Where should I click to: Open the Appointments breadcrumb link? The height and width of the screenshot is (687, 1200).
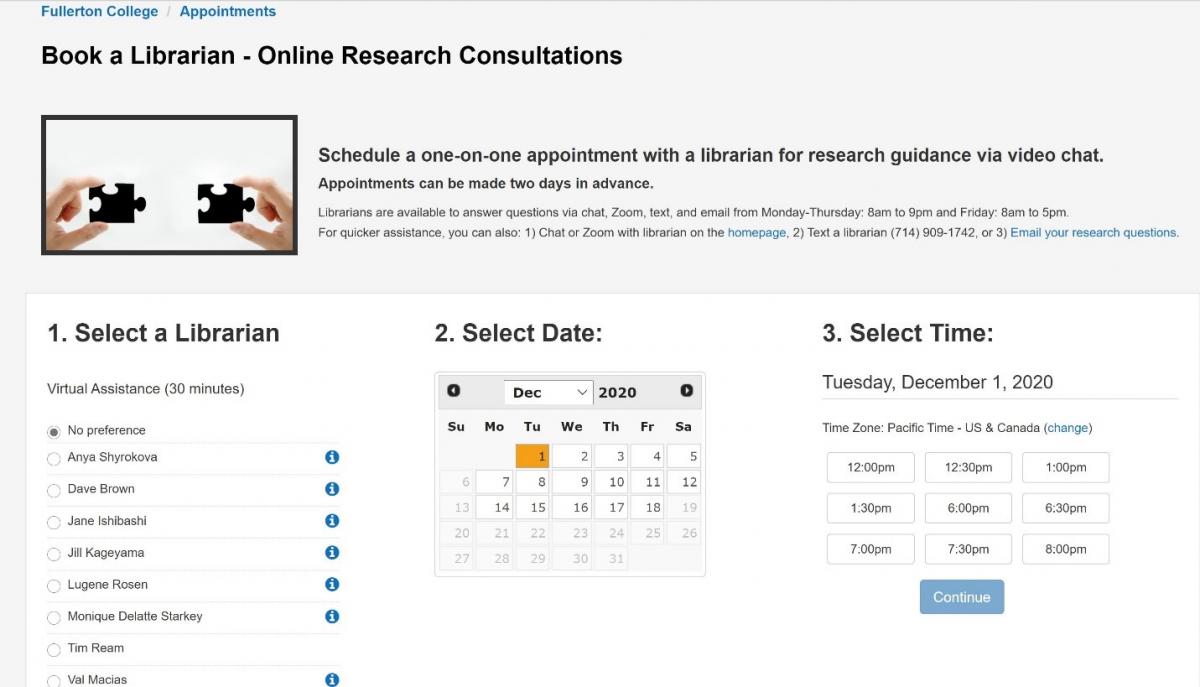(228, 12)
